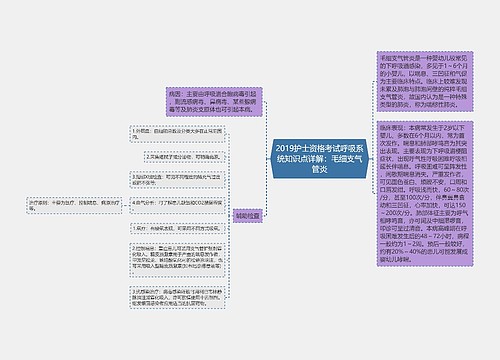This screenshot has width=500, height=360.
Task: Select the '1.外周血' blood test node
Action: 177,134
